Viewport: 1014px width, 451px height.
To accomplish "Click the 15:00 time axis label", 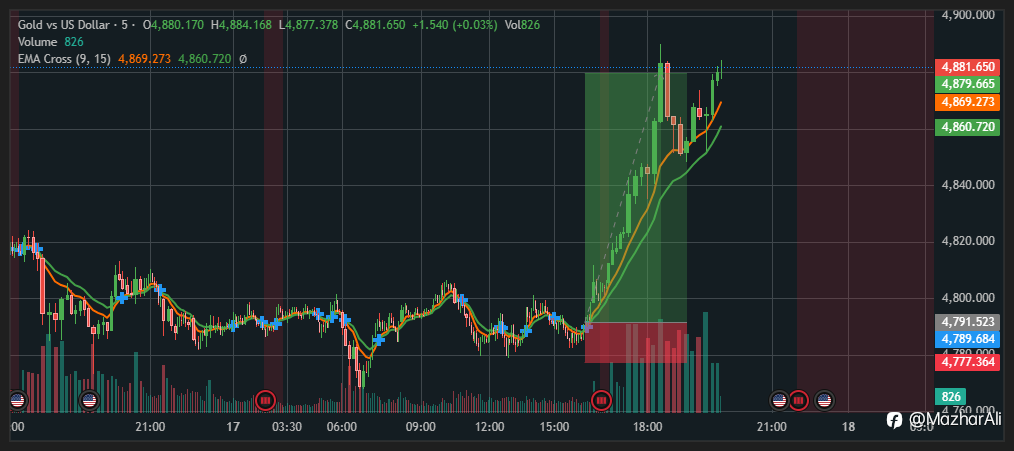I will click(554, 427).
